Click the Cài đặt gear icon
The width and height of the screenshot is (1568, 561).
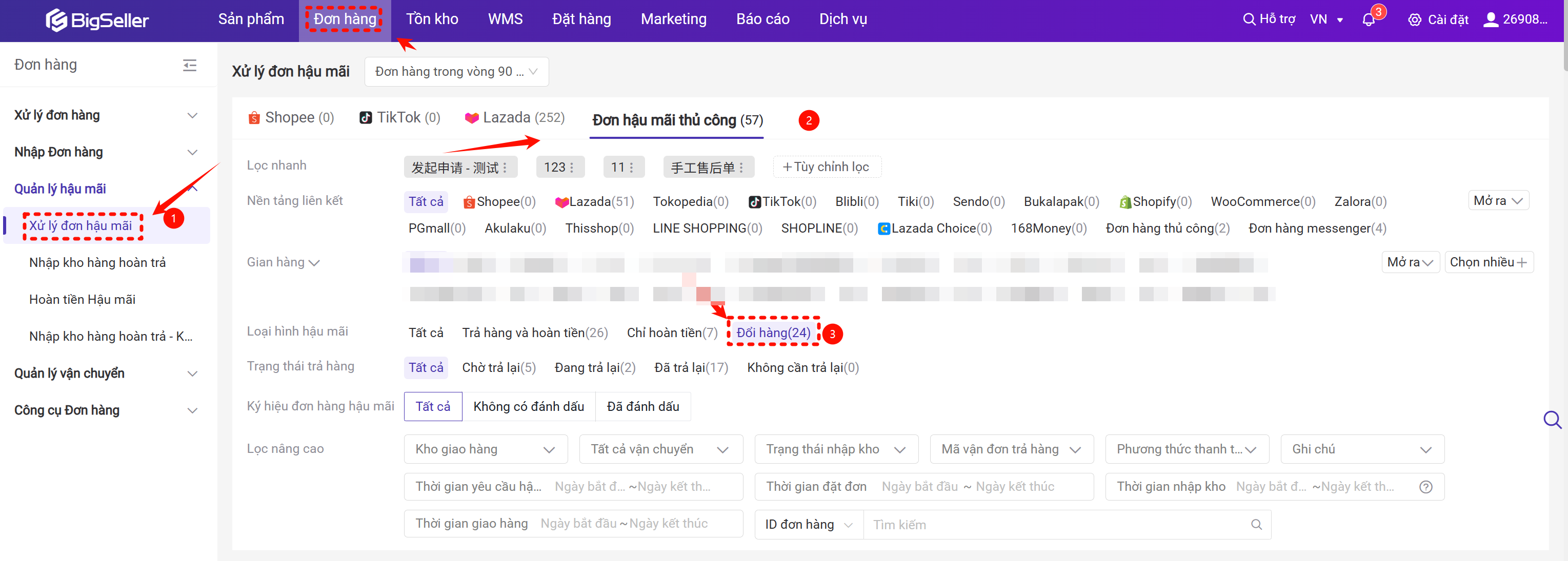(1415, 20)
